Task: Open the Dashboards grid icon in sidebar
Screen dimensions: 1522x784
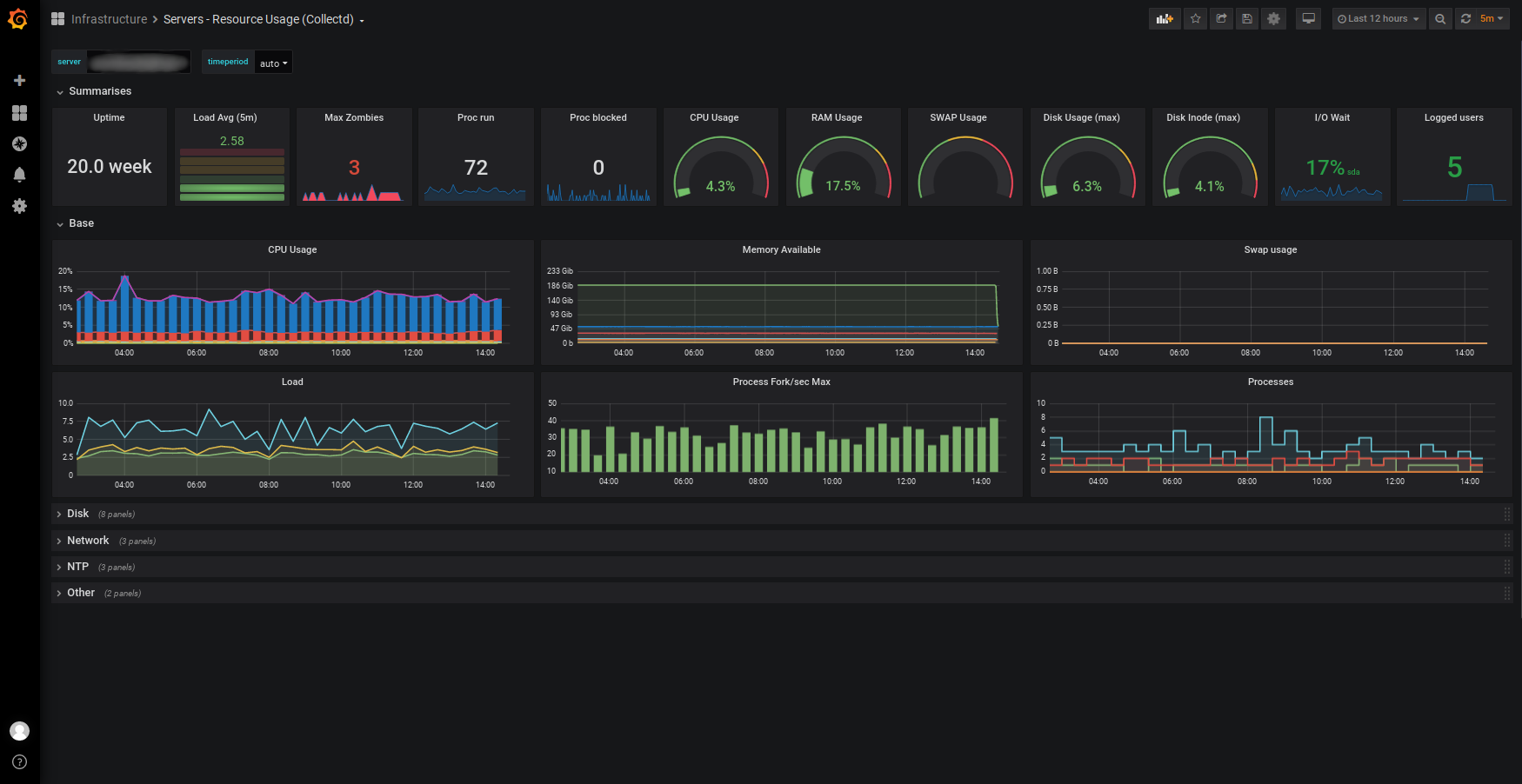Action: tap(19, 113)
